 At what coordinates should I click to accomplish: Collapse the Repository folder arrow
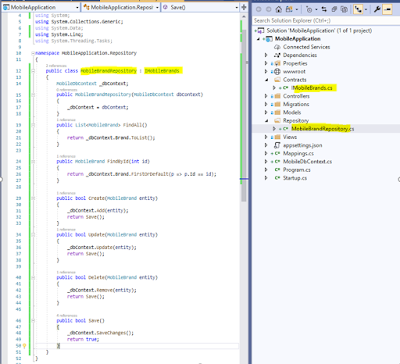point(267,121)
